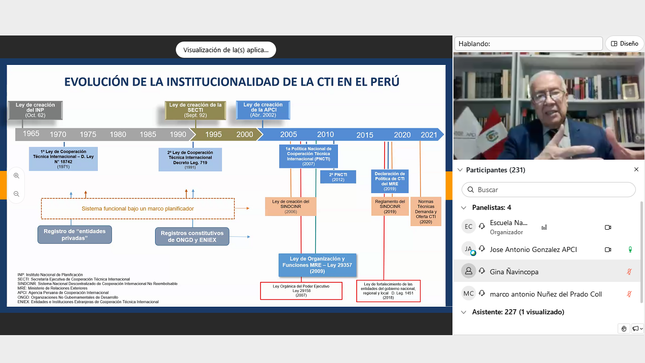The height and width of the screenshot is (363, 645).
Task: Click the participants list scrollbar
Action: (x=641, y=252)
